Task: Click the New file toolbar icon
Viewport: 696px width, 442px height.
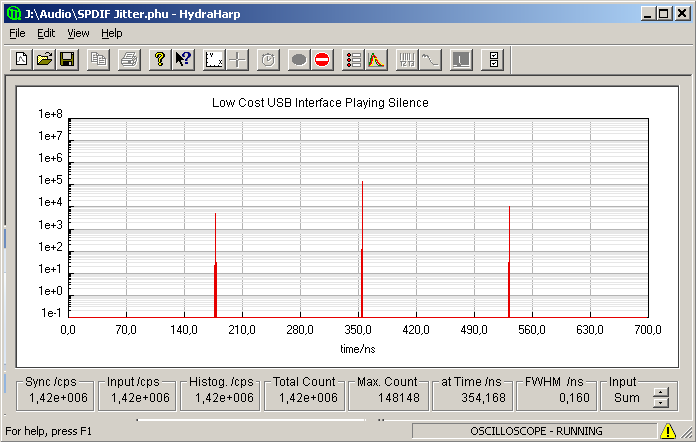Action: [21, 59]
